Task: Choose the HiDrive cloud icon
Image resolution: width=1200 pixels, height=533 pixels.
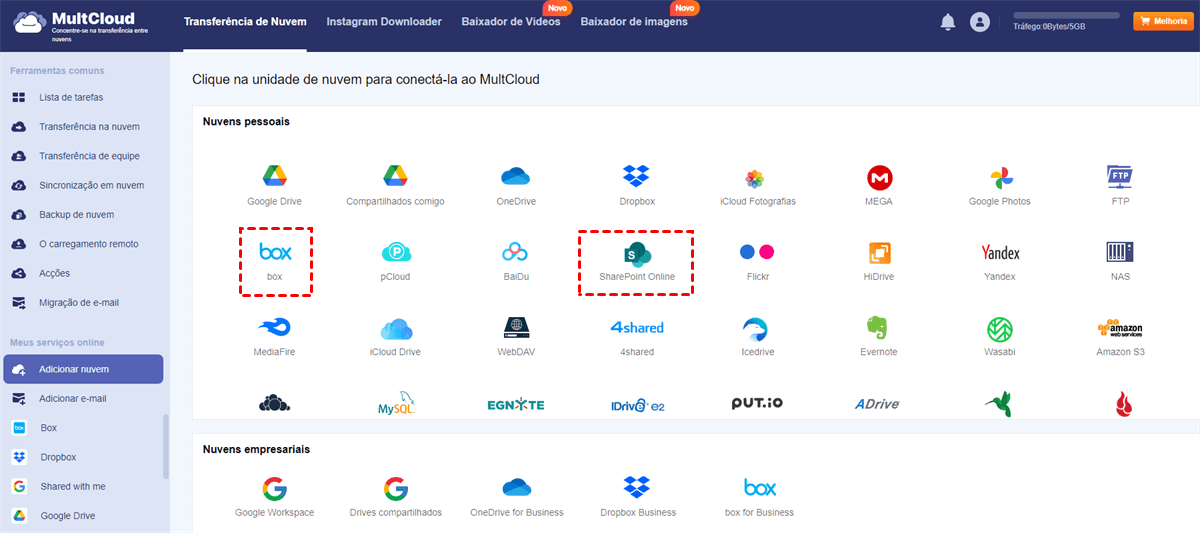Action: pyautogui.click(x=879, y=252)
